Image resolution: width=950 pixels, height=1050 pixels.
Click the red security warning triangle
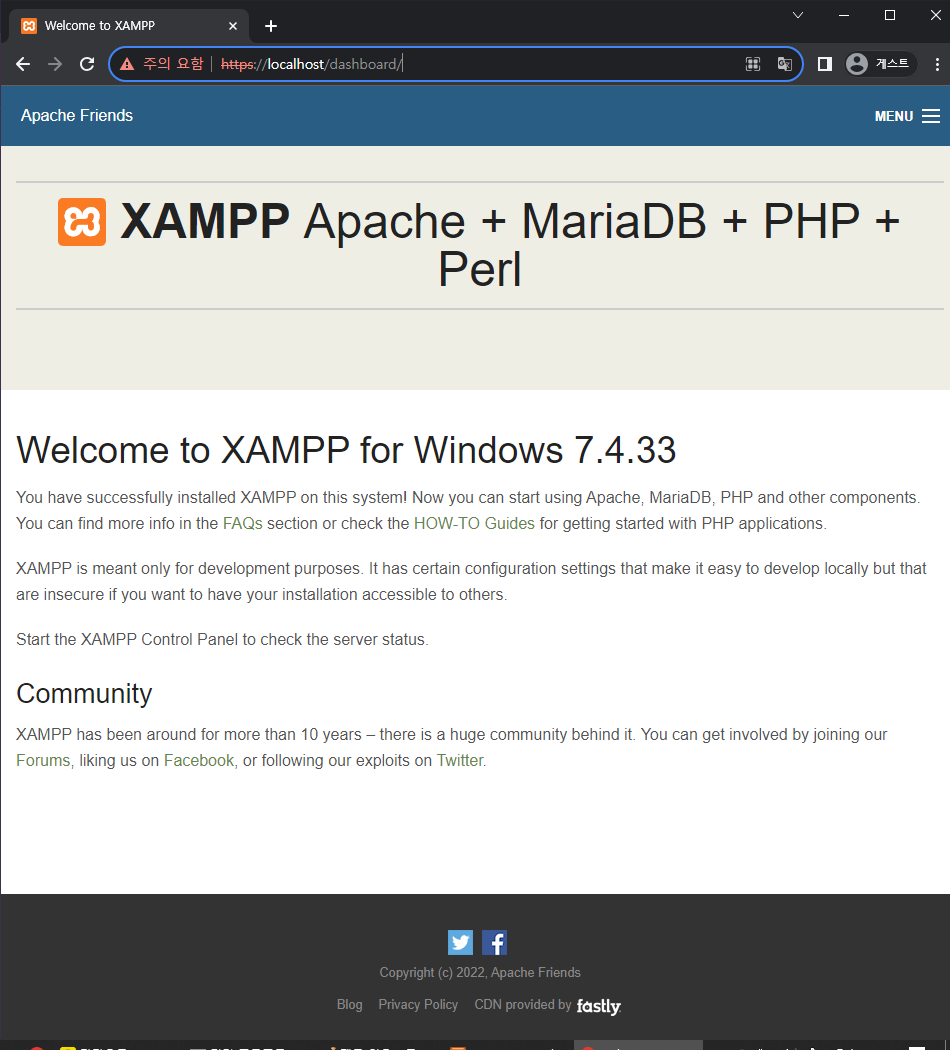127,64
